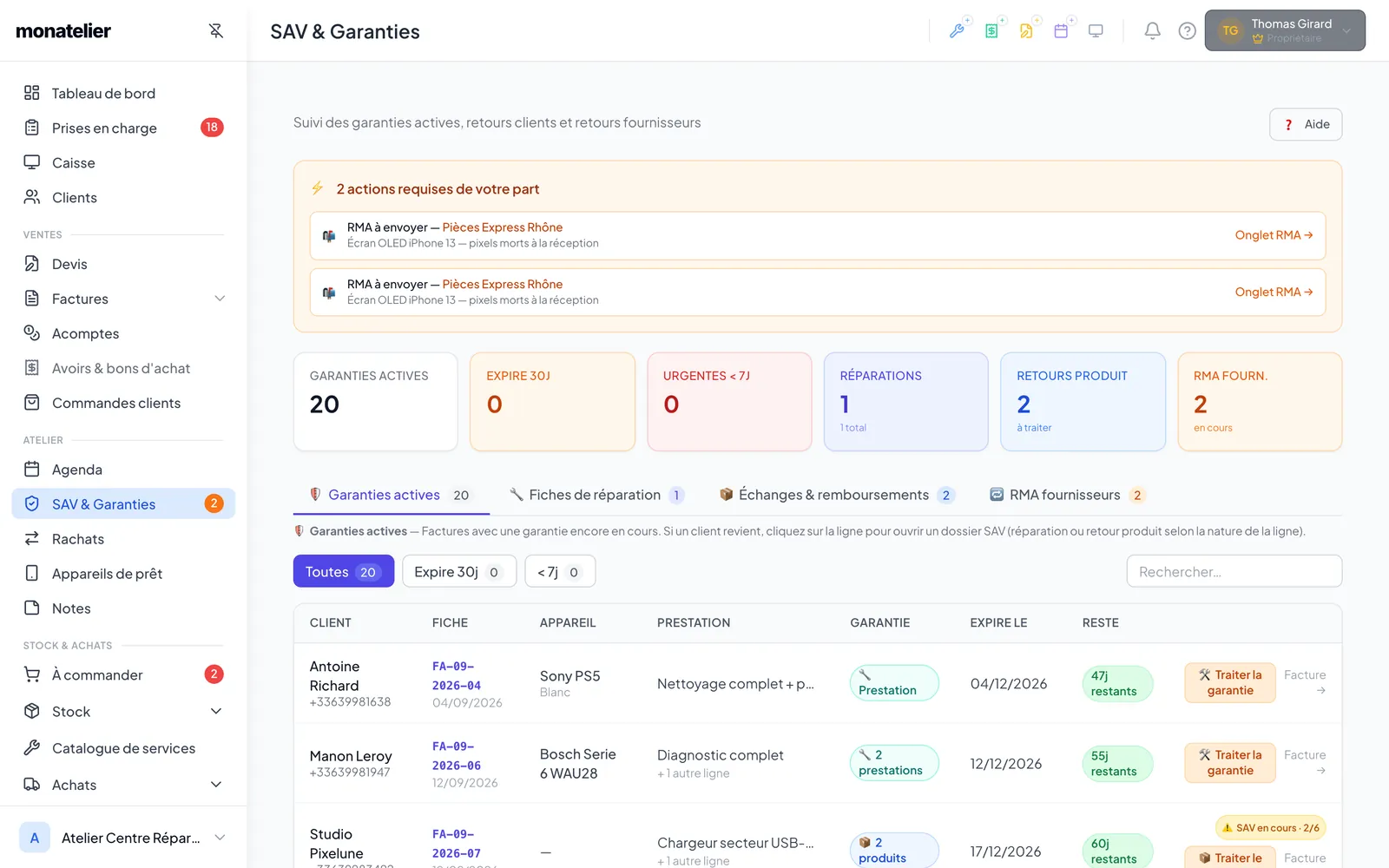The image size is (1389, 868).
Task: Open the Notes page
Action: 123,608
